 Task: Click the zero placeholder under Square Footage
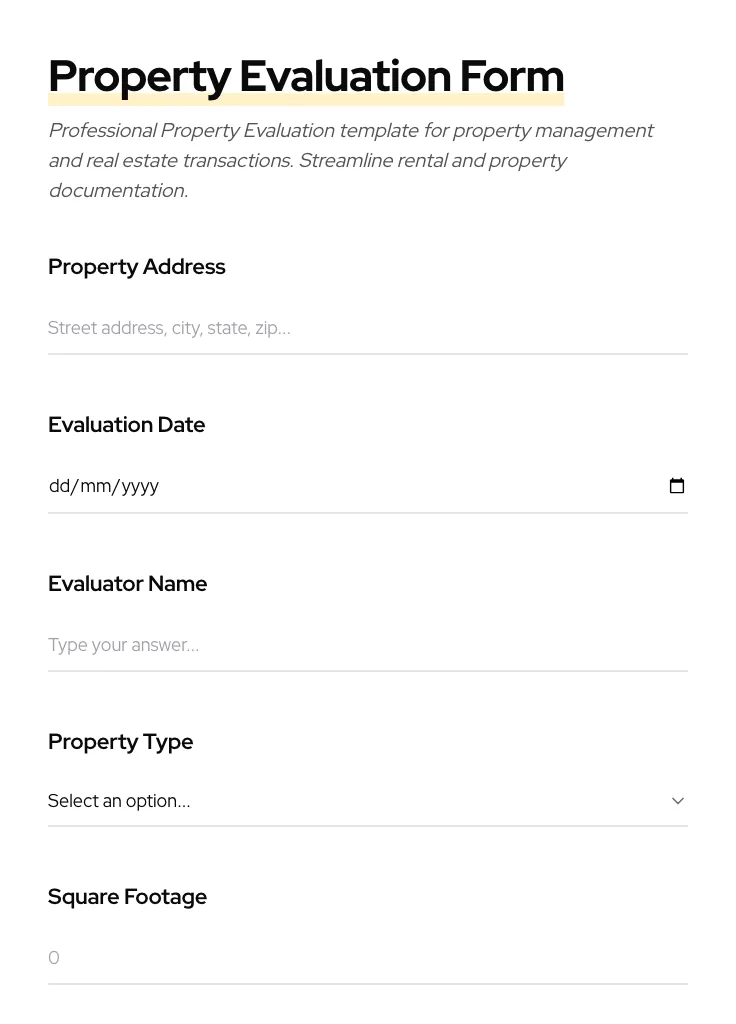tap(54, 957)
